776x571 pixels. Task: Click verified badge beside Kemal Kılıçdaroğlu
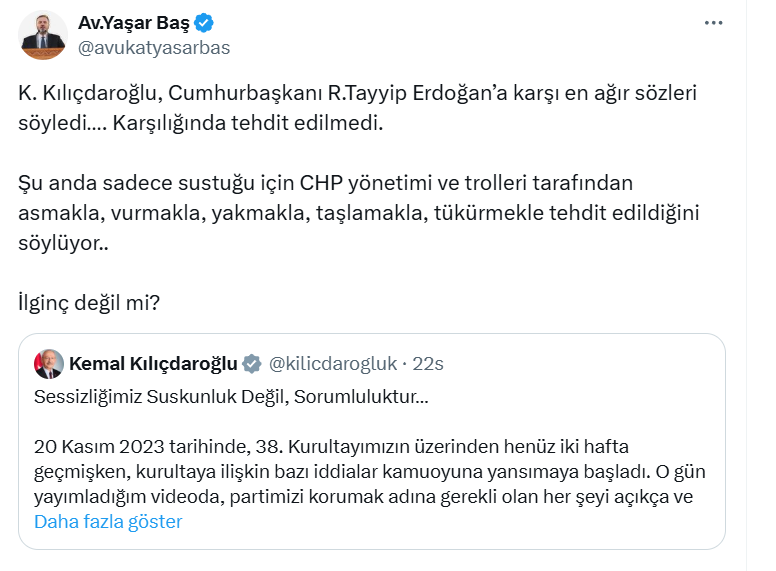[253, 363]
